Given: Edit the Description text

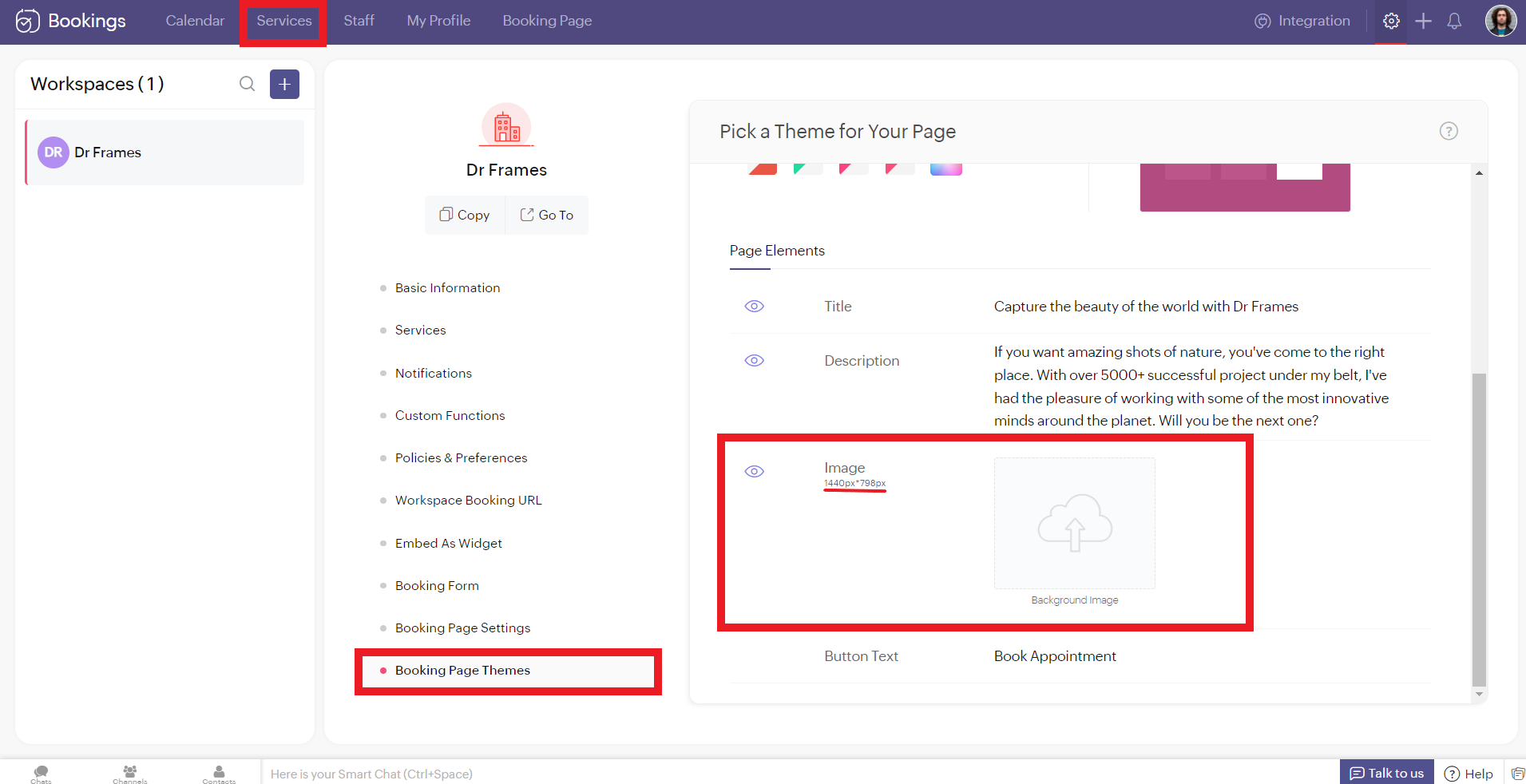Looking at the screenshot, I should (1191, 386).
